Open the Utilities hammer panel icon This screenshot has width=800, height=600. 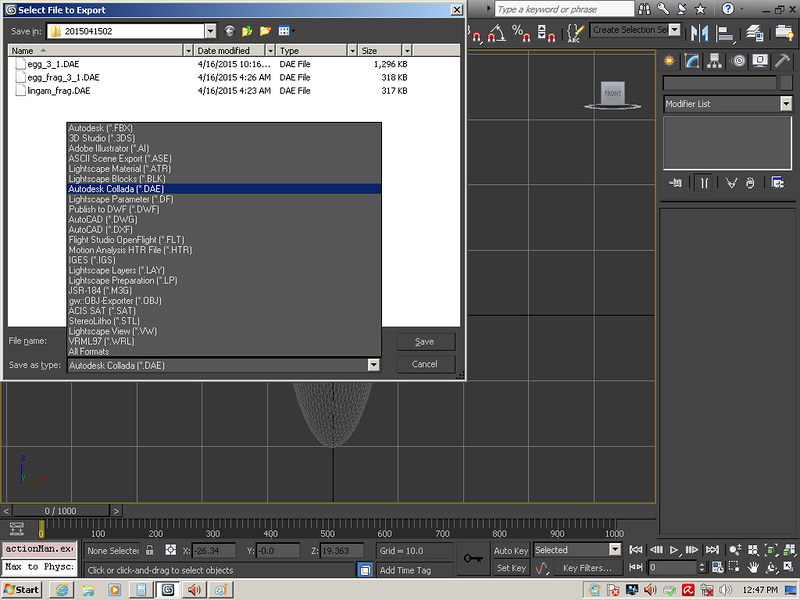tap(783, 61)
